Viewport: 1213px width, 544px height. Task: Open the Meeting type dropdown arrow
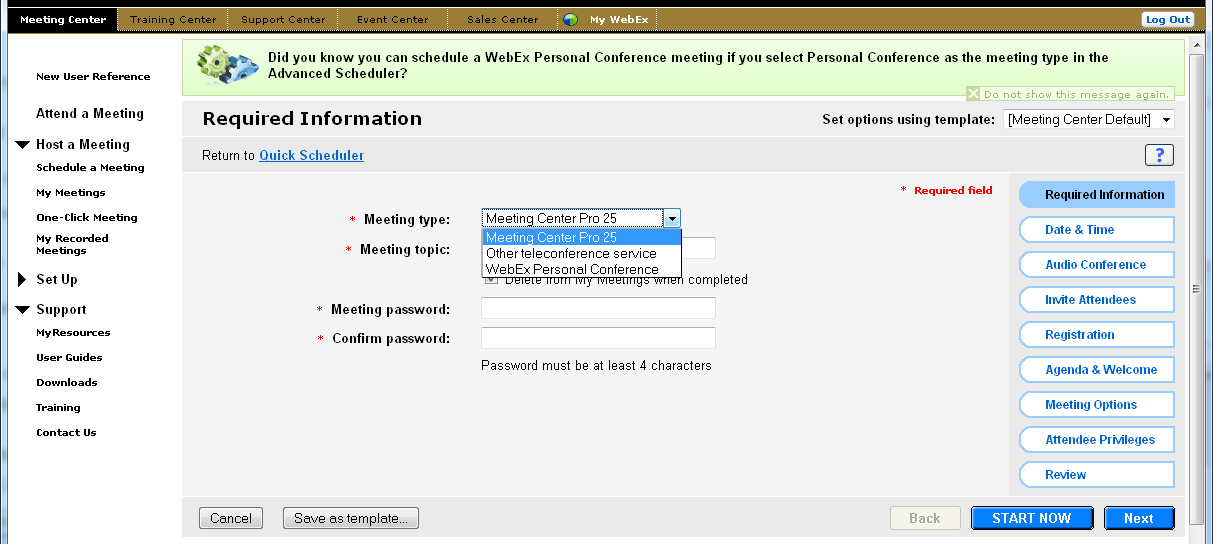tap(672, 219)
